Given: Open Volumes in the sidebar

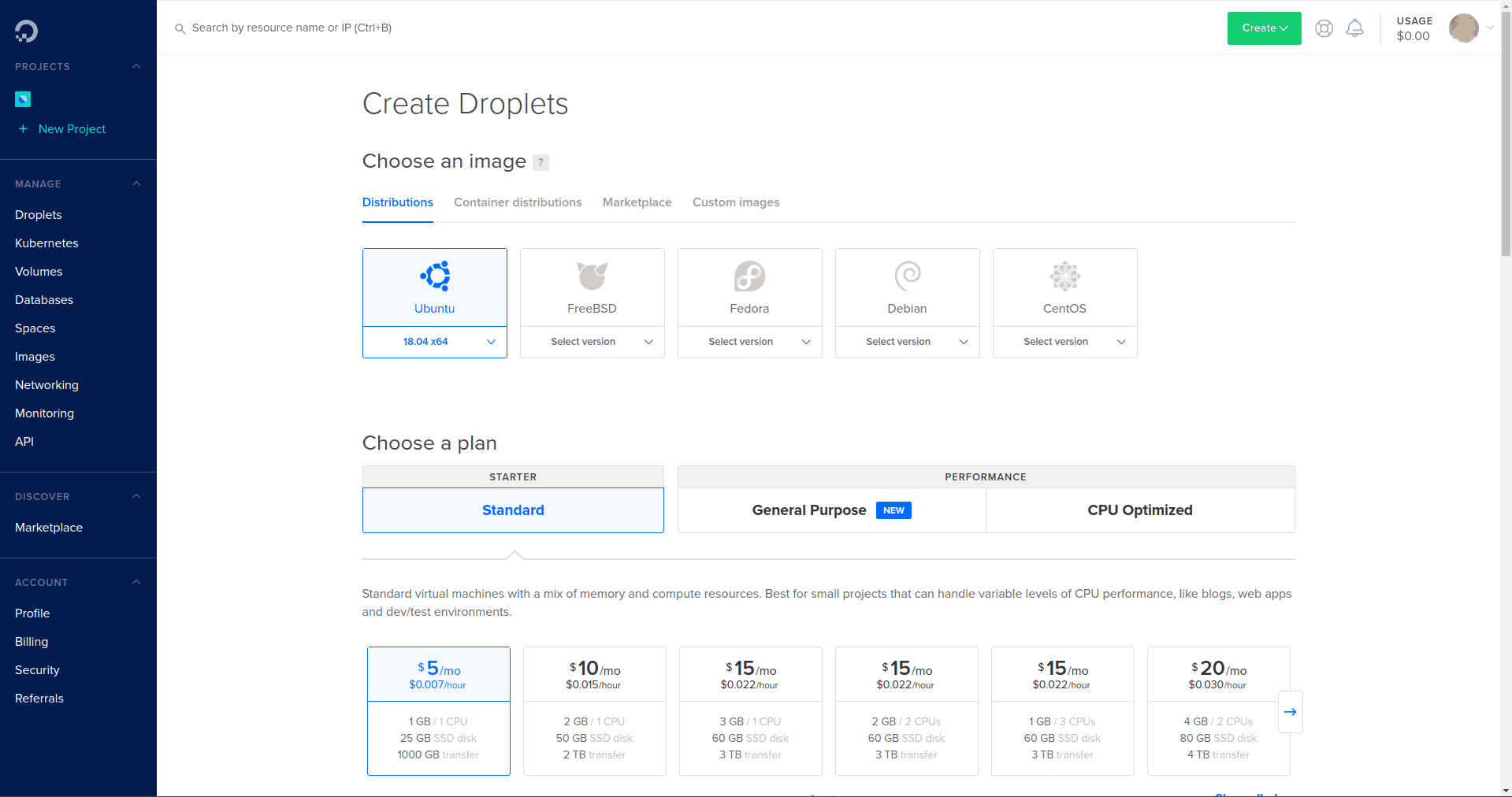Looking at the screenshot, I should [x=39, y=271].
